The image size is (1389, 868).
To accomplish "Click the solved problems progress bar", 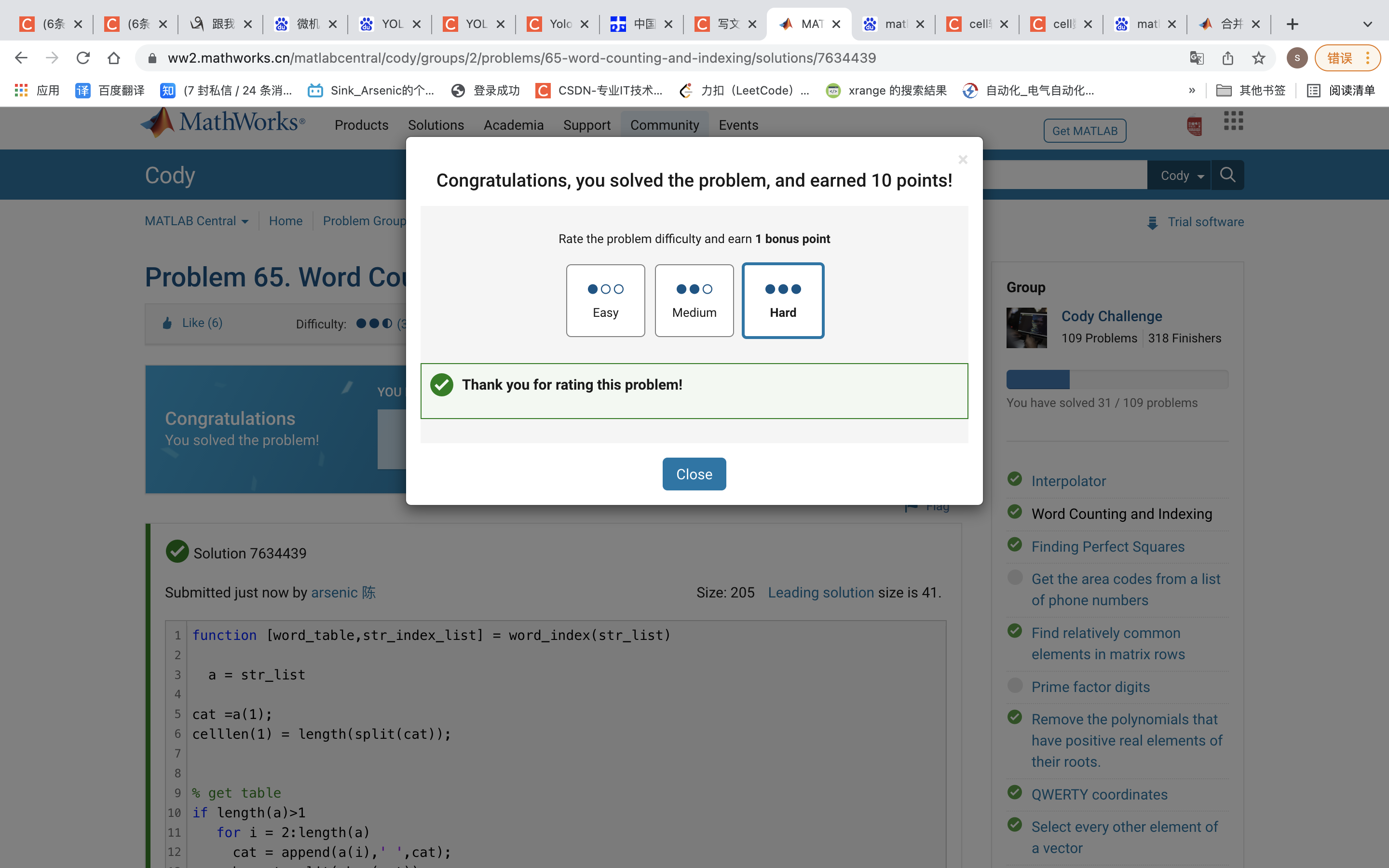I will click(x=1117, y=379).
